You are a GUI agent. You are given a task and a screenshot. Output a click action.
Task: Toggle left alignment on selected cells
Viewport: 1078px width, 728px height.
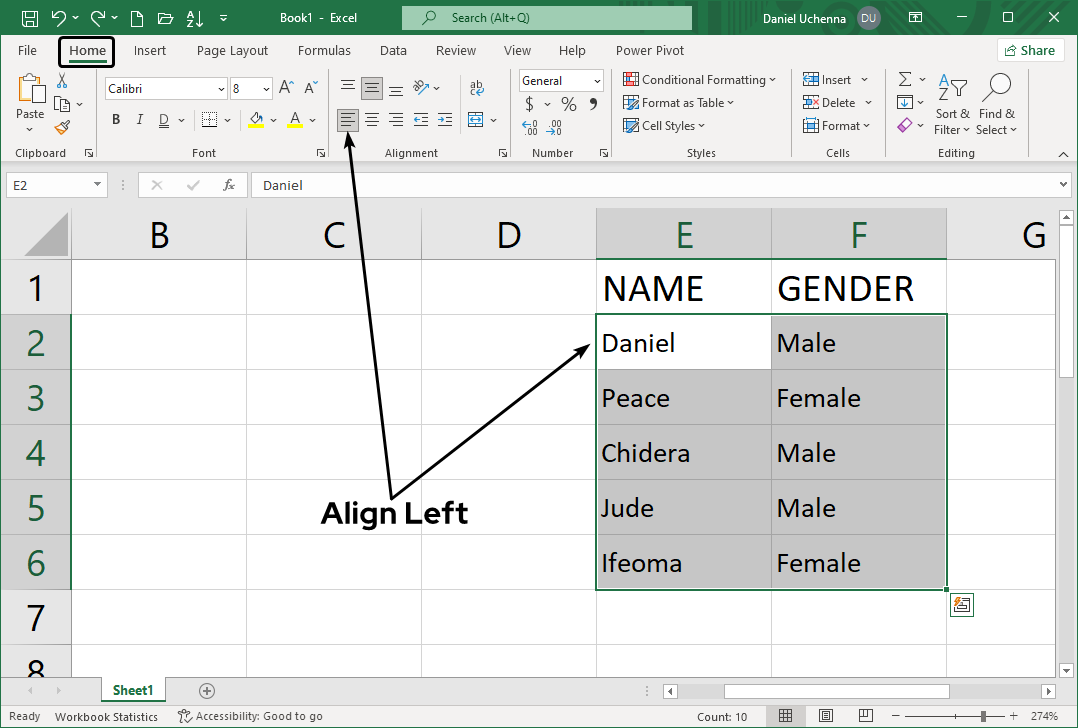coord(347,119)
